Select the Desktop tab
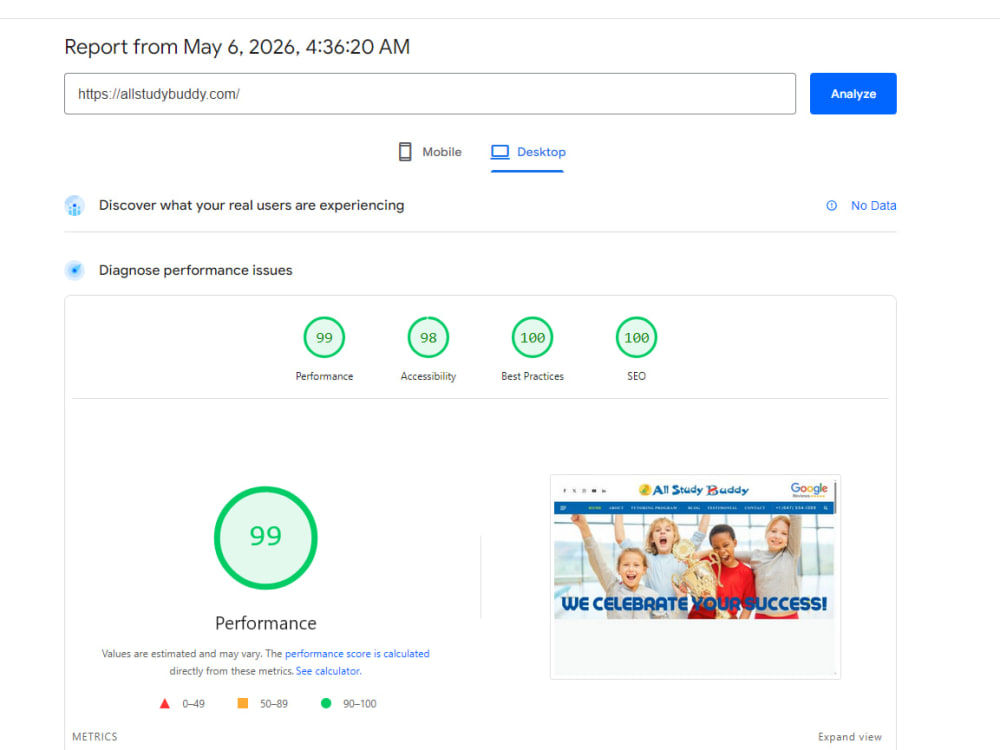1000x750 pixels. pyautogui.click(x=528, y=152)
